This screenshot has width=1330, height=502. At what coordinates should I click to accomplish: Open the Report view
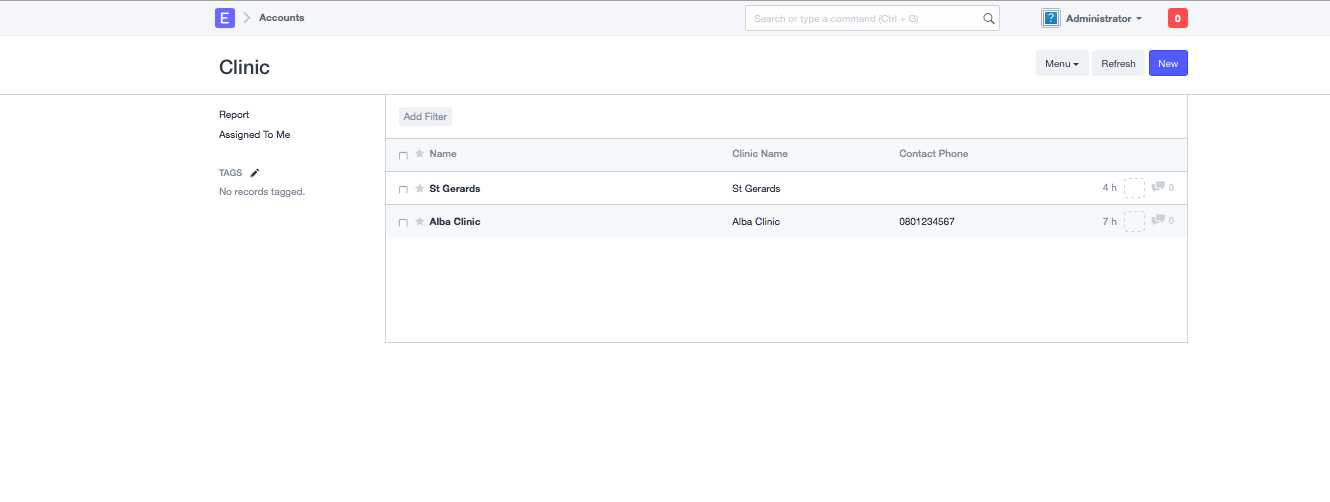click(x=234, y=115)
